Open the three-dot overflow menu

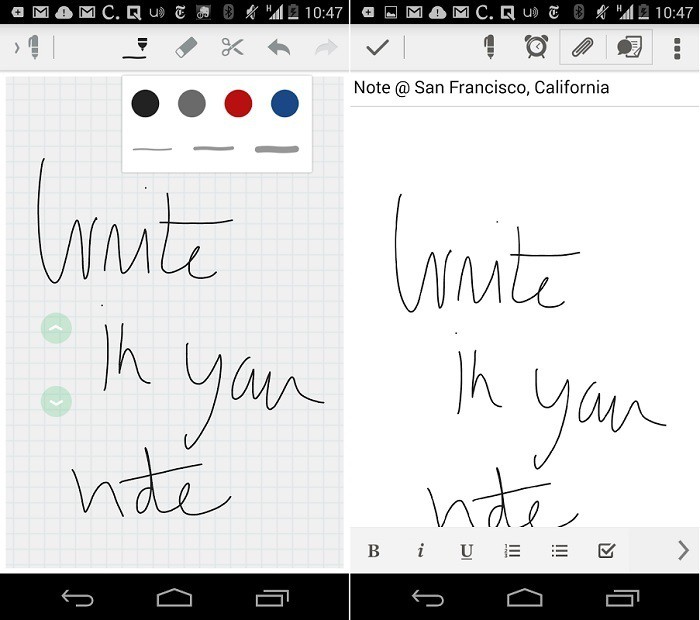click(677, 48)
